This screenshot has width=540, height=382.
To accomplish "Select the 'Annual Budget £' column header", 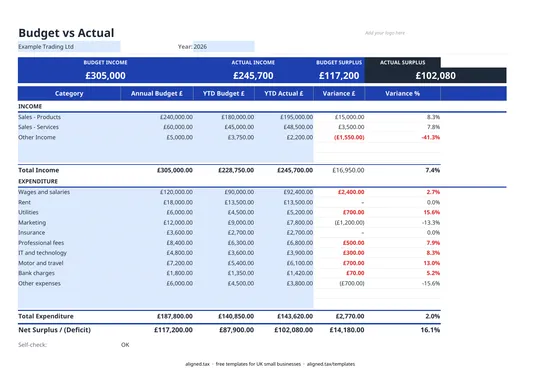I will [x=157, y=93].
